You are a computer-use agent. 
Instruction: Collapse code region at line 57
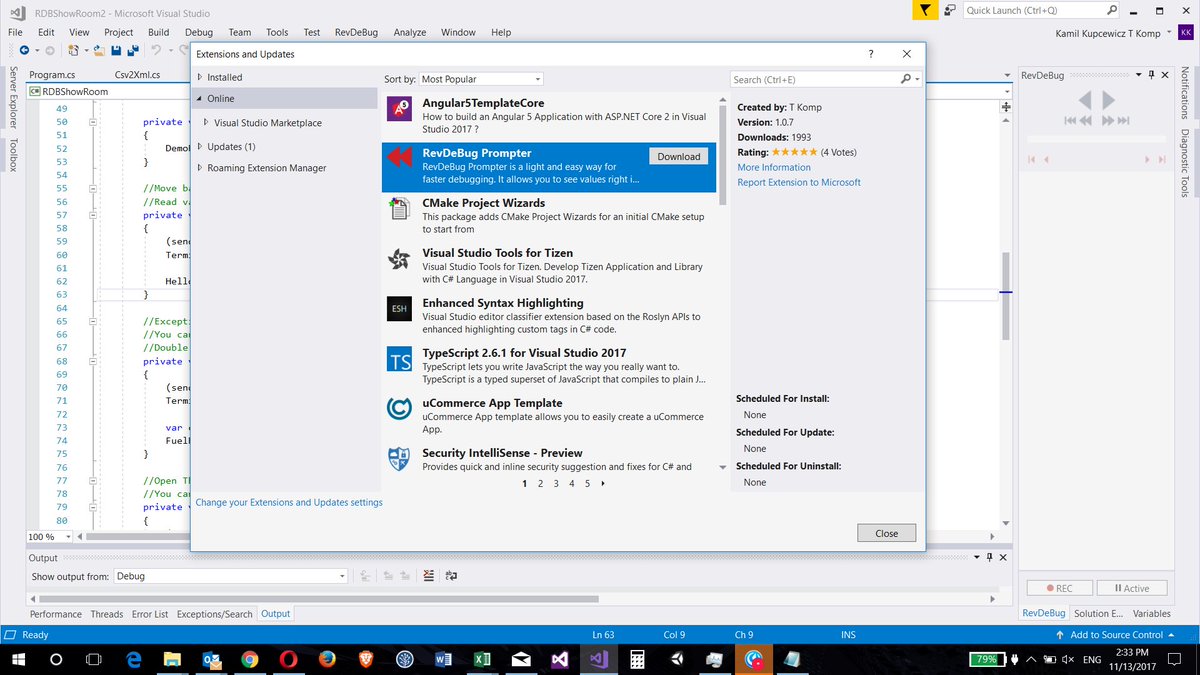click(93, 215)
